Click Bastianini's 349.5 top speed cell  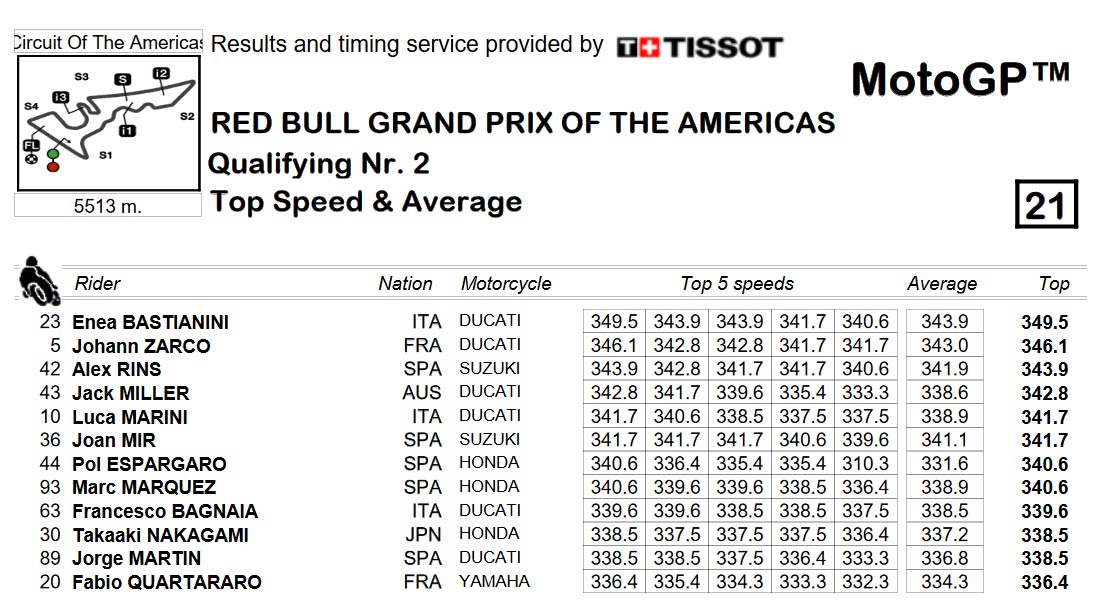click(614, 322)
